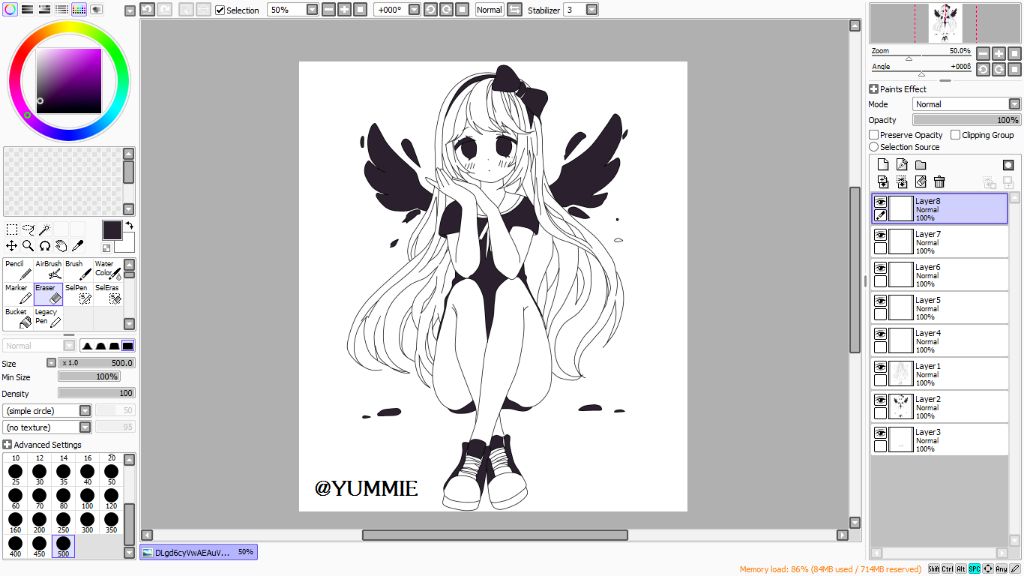Image resolution: width=1024 pixels, height=576 pixels.
Task: Select the Magic Wand tool
Action: (x=44, y=229)
